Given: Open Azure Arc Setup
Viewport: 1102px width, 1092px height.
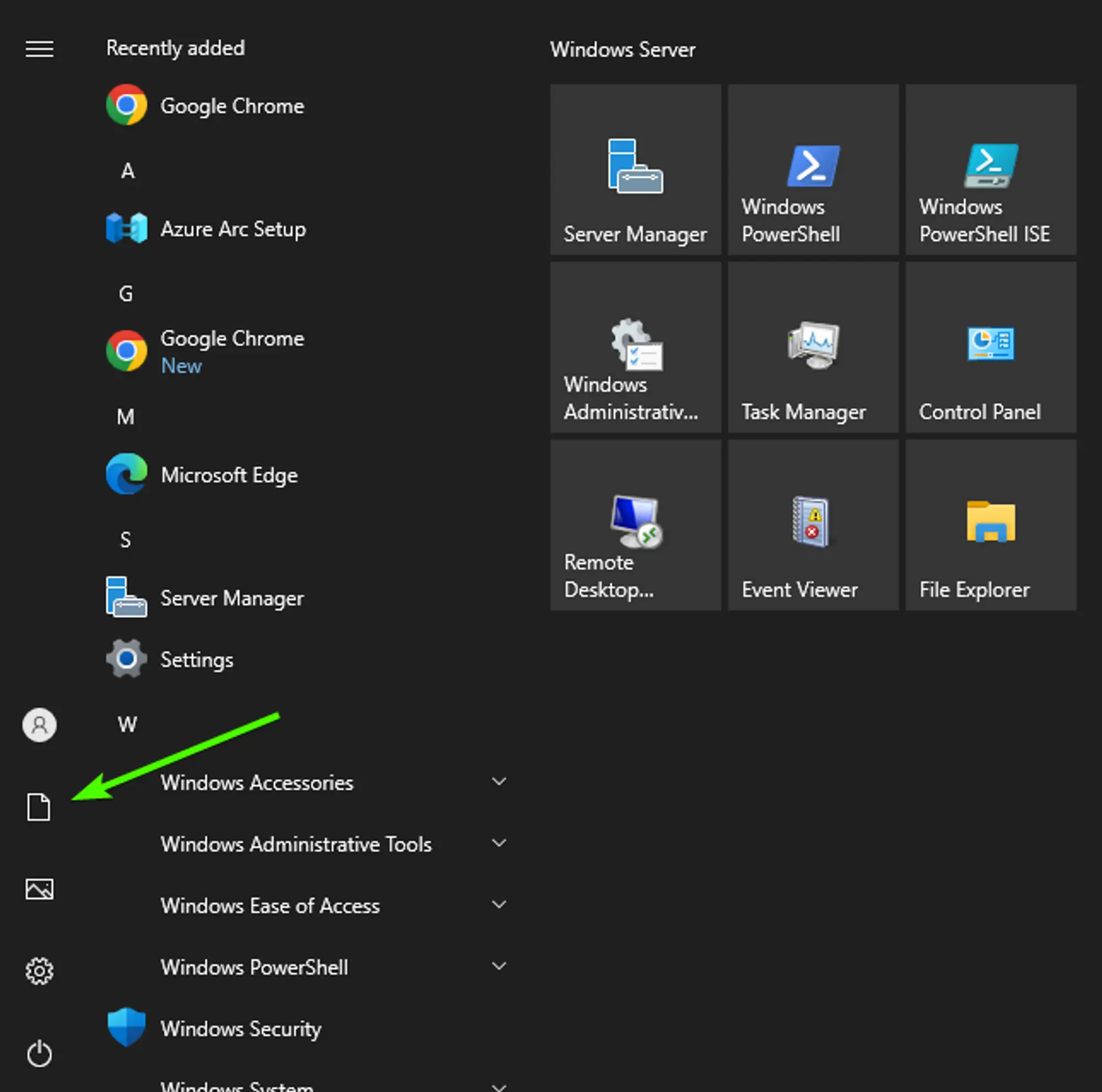Looking at the screenshot, I should click(x=233, y=229).
